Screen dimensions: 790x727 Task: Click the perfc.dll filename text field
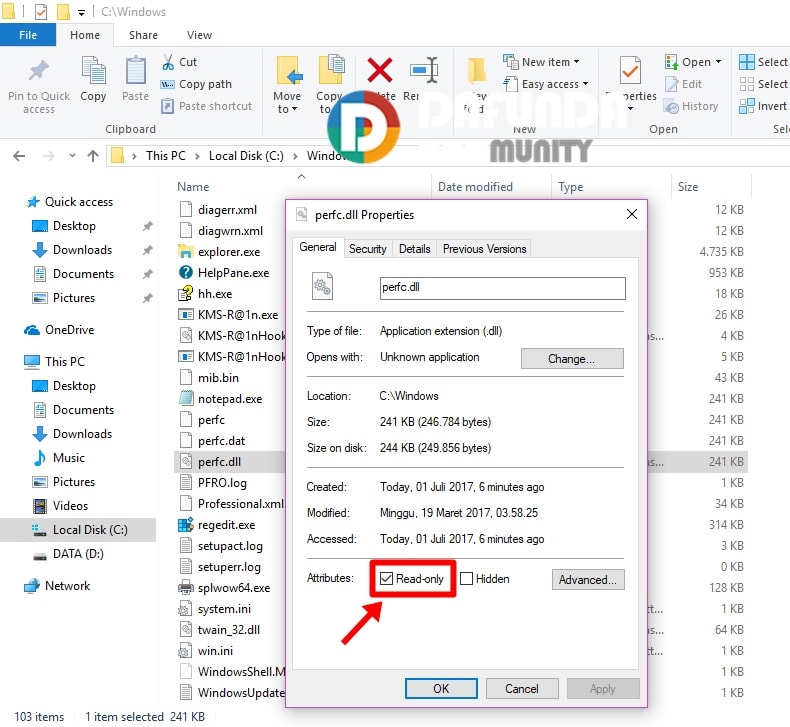(x=502, y=288)
